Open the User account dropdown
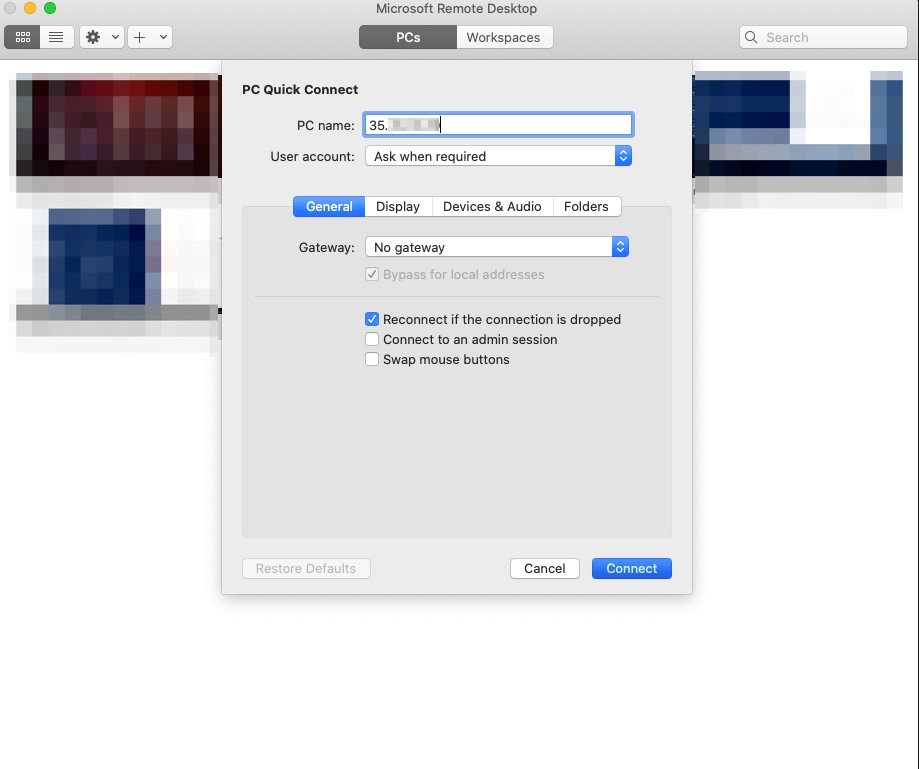 click(x=498, y=156)
